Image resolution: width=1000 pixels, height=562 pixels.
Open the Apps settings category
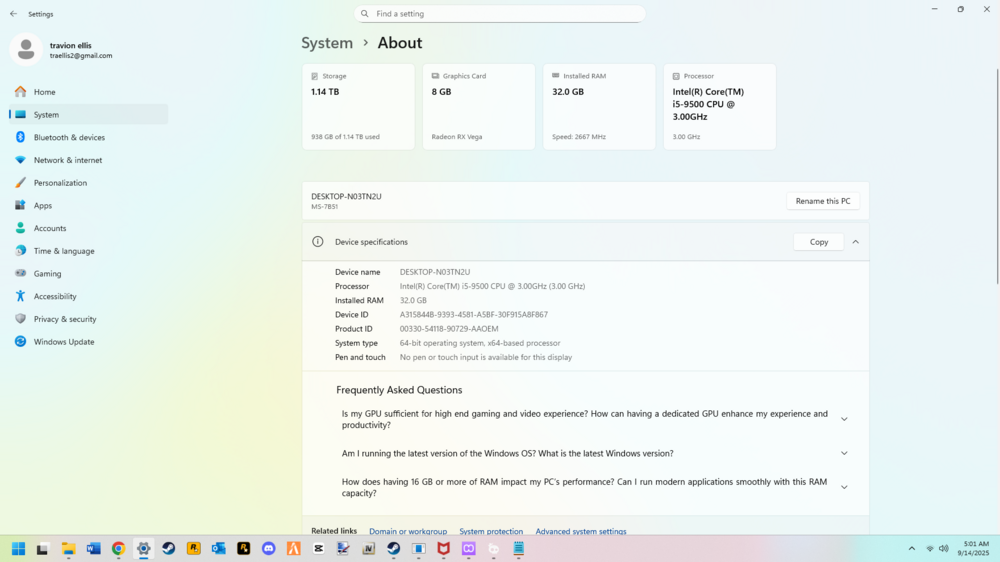click(89, 205)
